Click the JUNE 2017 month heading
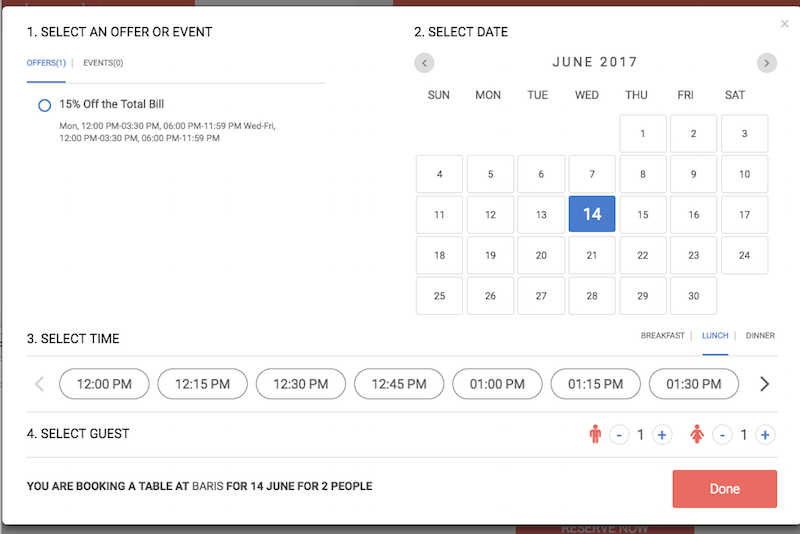The image size is (800, 534). [595, 62]
